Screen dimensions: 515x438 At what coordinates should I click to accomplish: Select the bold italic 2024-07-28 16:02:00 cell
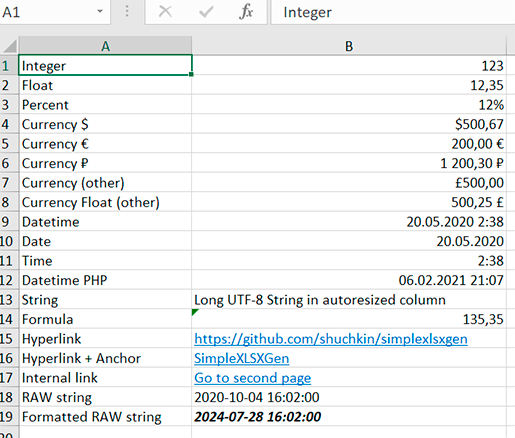(x=349, y=417)
